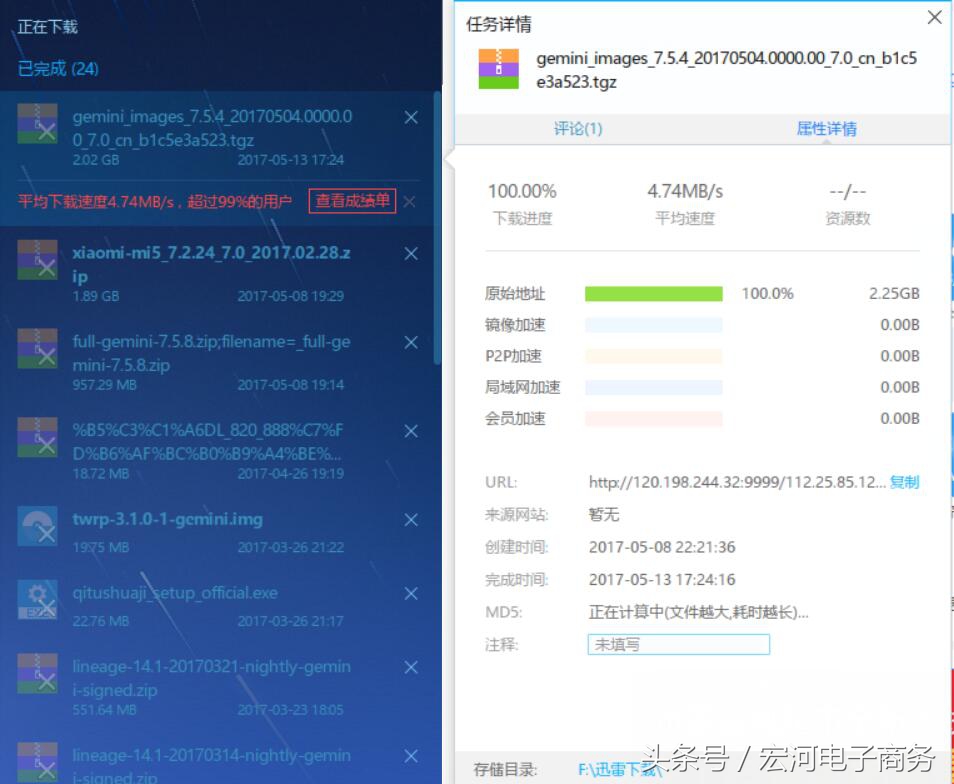
Task: Click the file thumbnail in task details header
Action: [498, 68]
